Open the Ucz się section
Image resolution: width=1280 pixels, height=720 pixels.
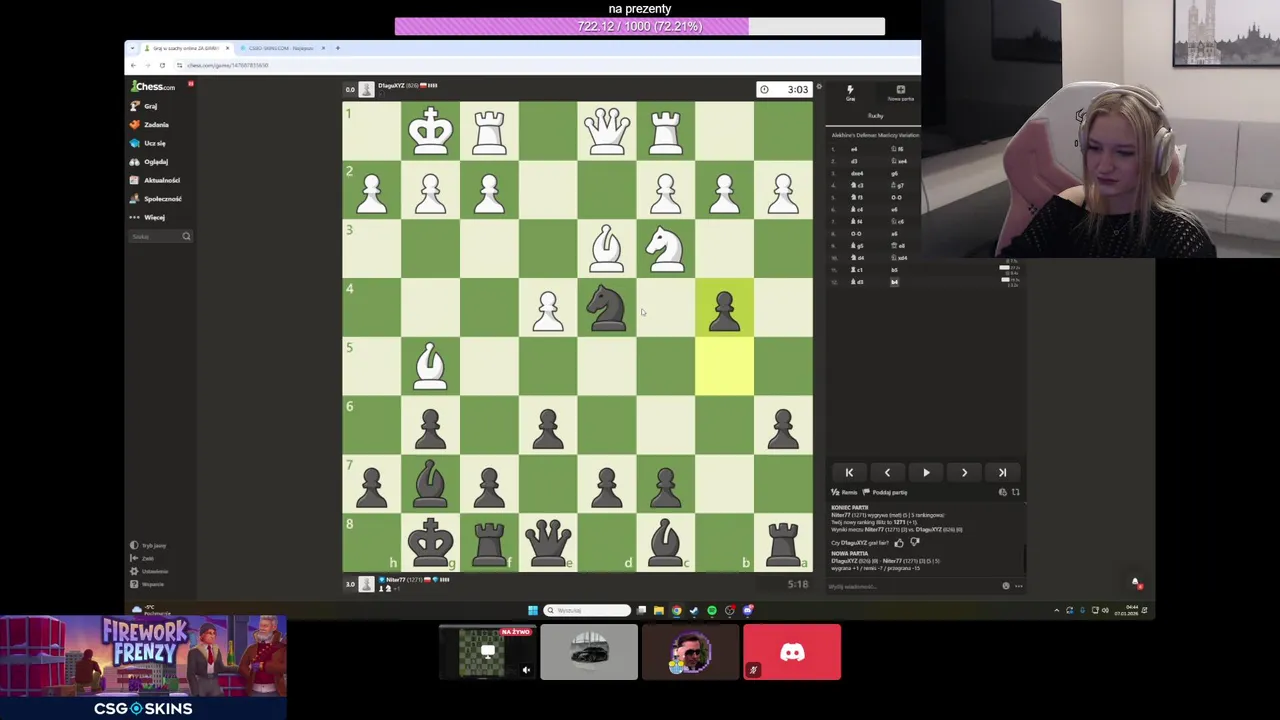pos(148,143)
